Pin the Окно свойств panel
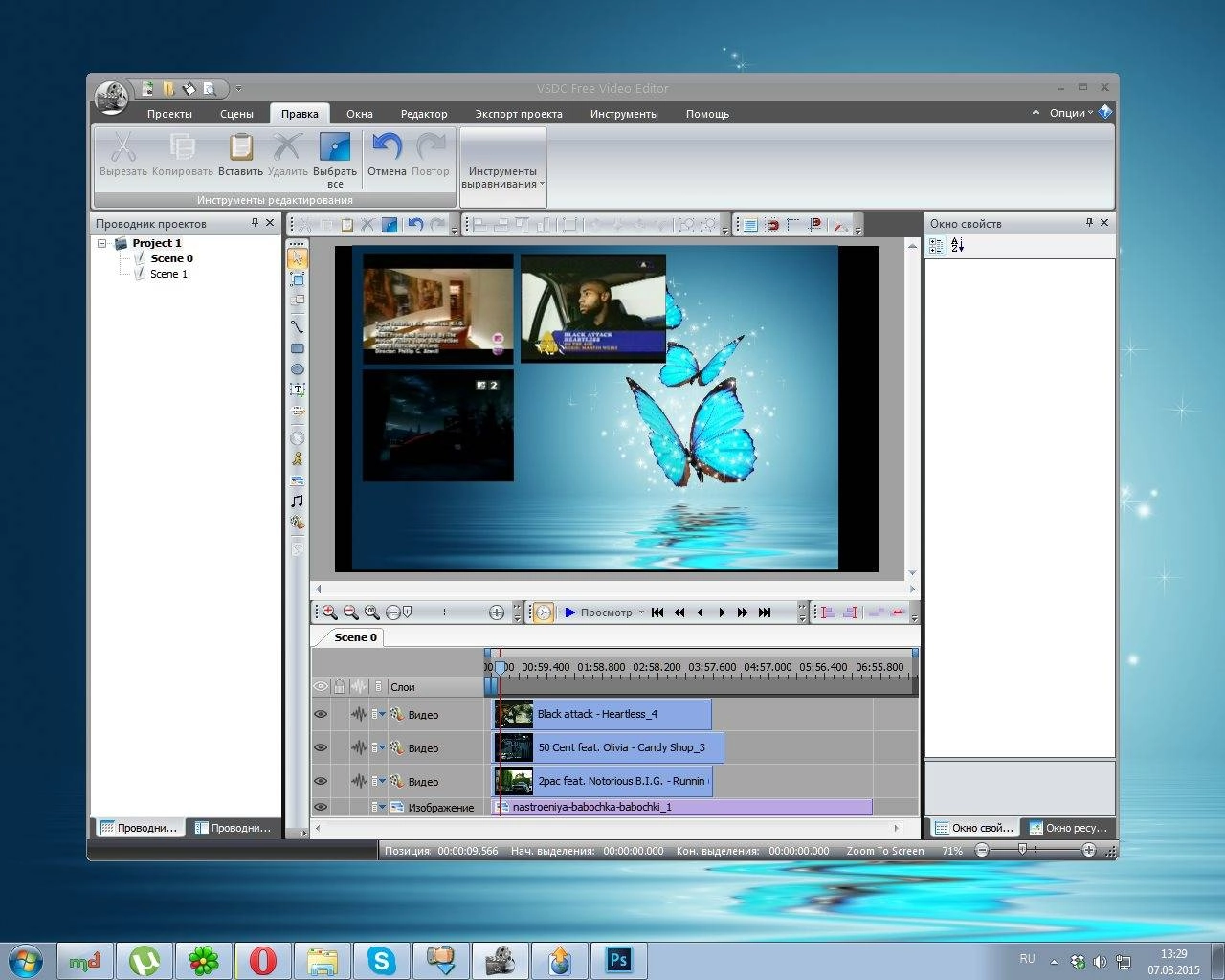The height and width of the screenshot is (980, 1225). pyautogui.click(x=1089, y=223)
